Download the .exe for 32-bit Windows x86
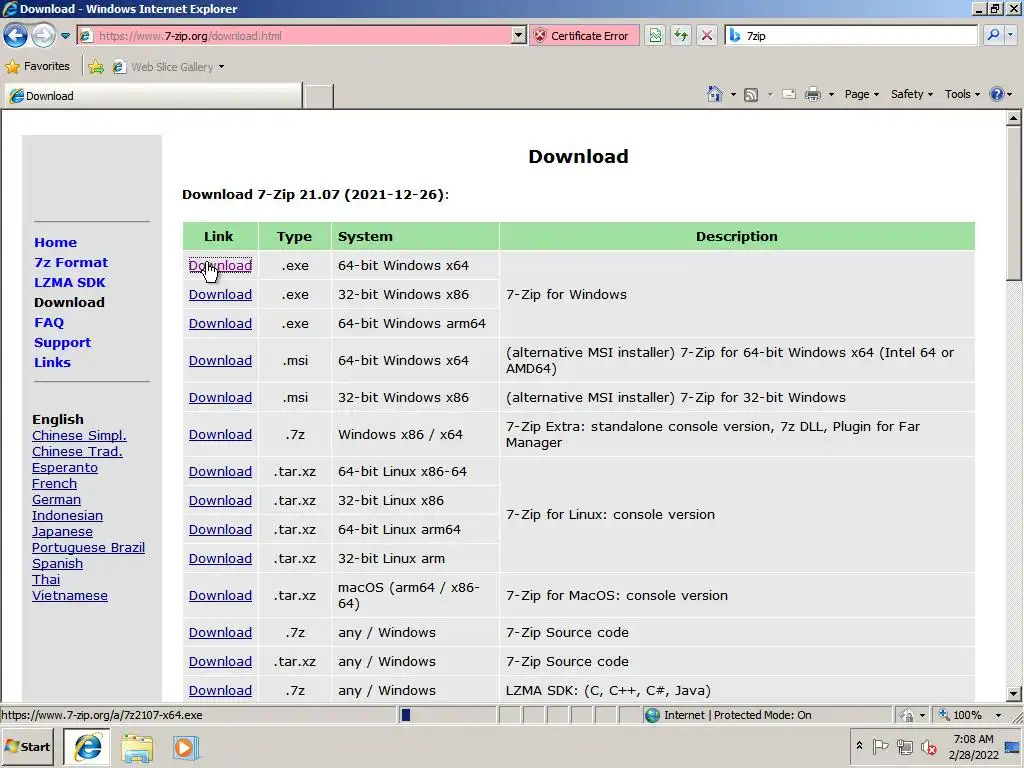1024x768 pixels. point(220,295)
